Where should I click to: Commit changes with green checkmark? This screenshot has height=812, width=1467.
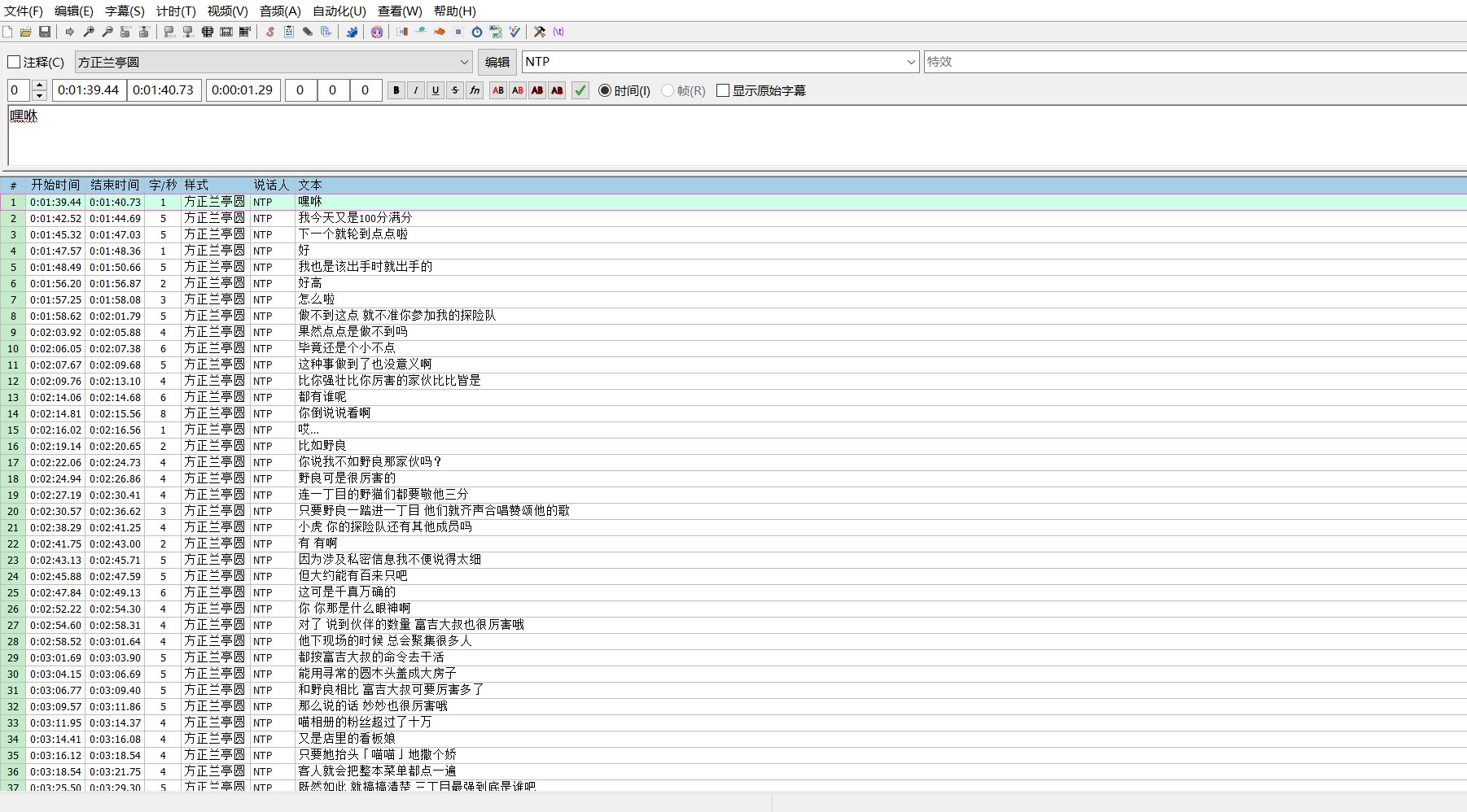(580, 90)
